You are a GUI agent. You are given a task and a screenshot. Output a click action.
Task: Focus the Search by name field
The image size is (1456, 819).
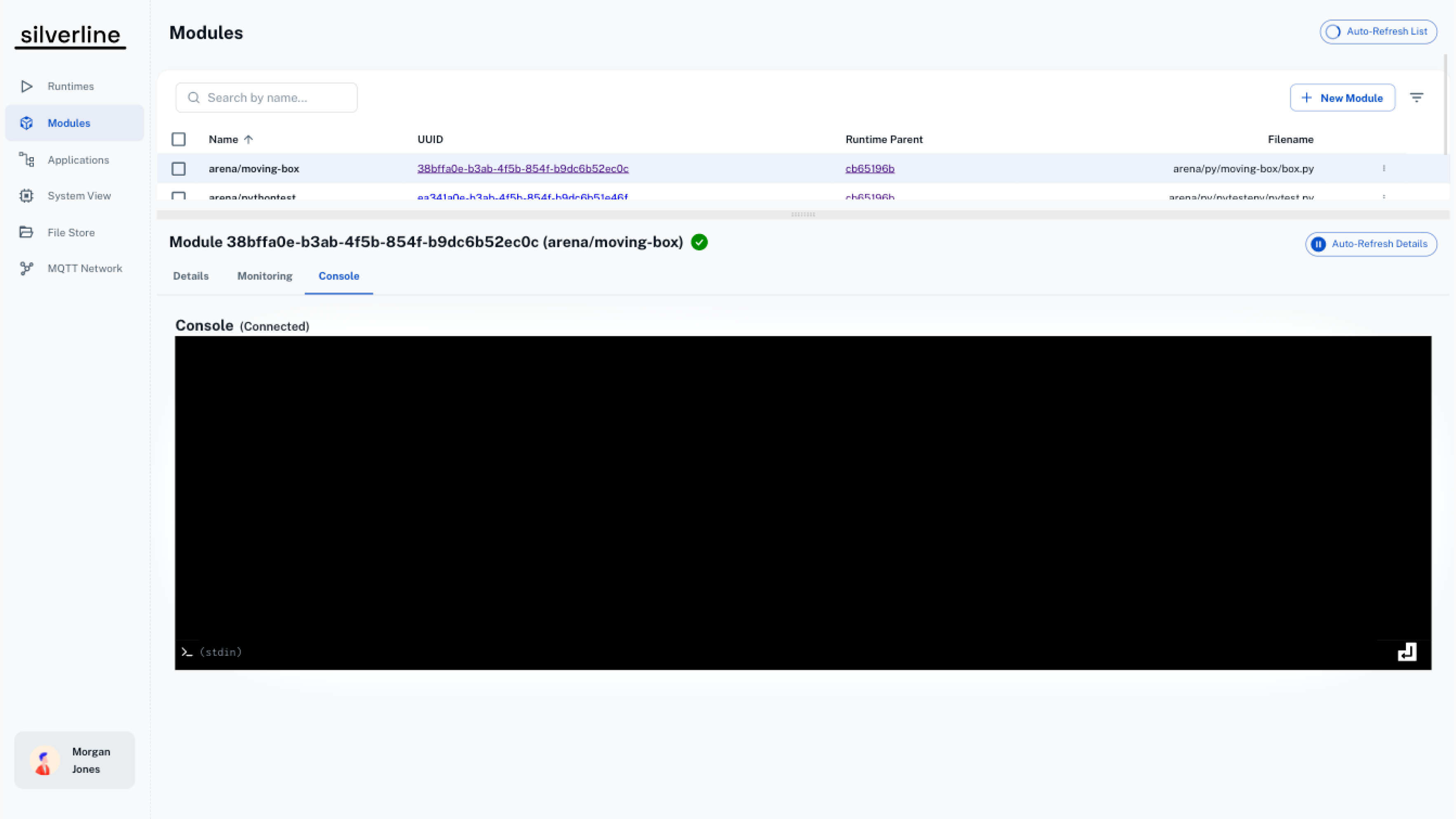pyautogui.click(x=266, y=98)
